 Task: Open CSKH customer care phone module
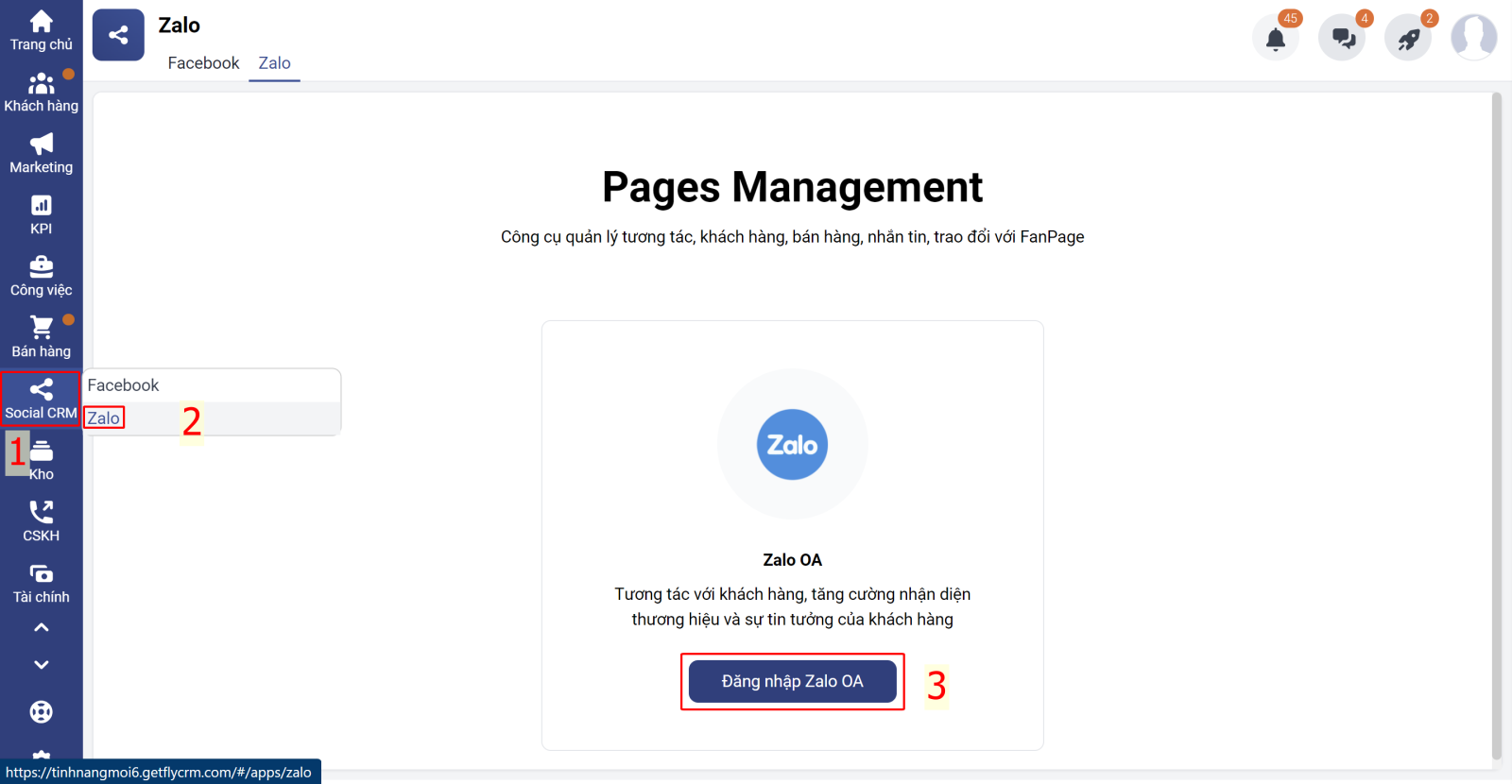tap(41, 521)
